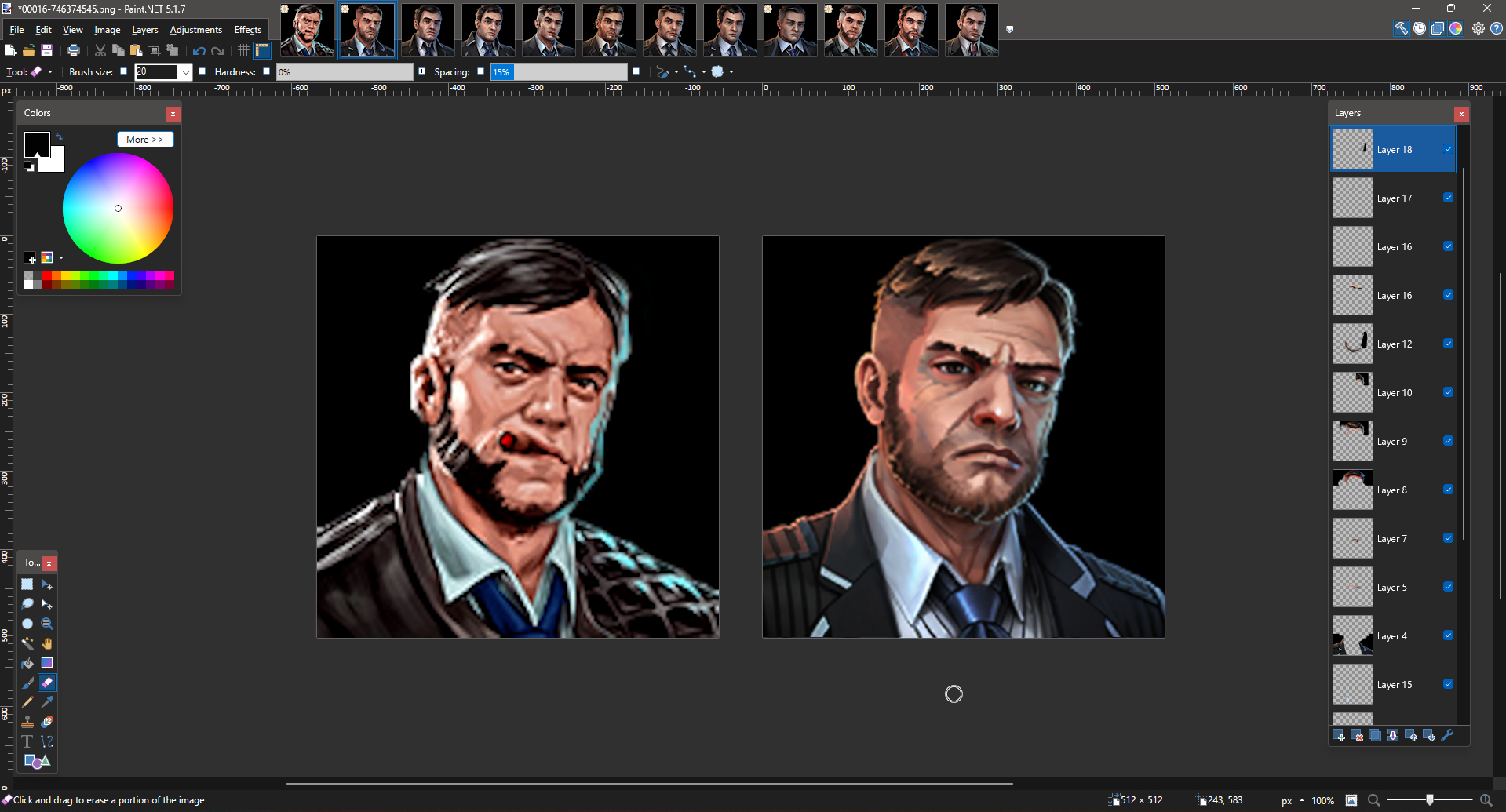
Task: Open the blending mode dropdown
Action: pyautogui.click(x=695, y=71)
